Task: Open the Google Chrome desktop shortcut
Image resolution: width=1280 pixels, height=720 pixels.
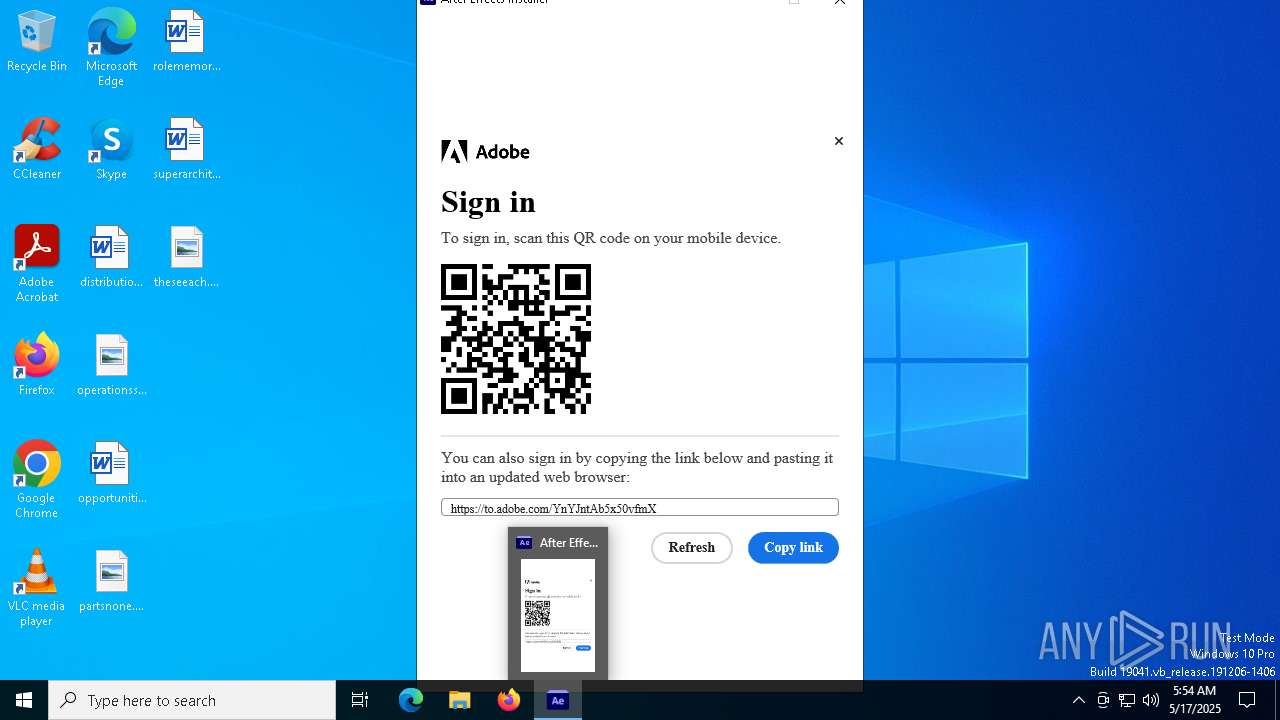Action: point(37,480)
